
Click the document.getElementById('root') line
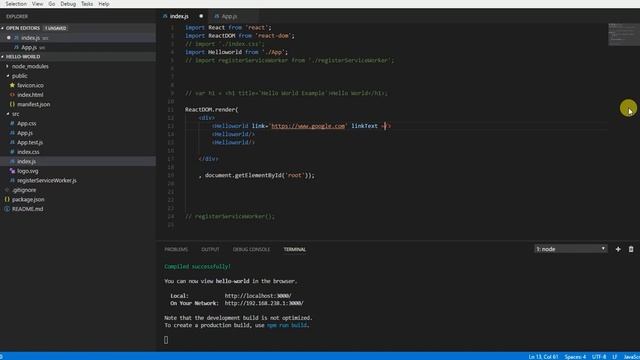[x=256, y=176]
